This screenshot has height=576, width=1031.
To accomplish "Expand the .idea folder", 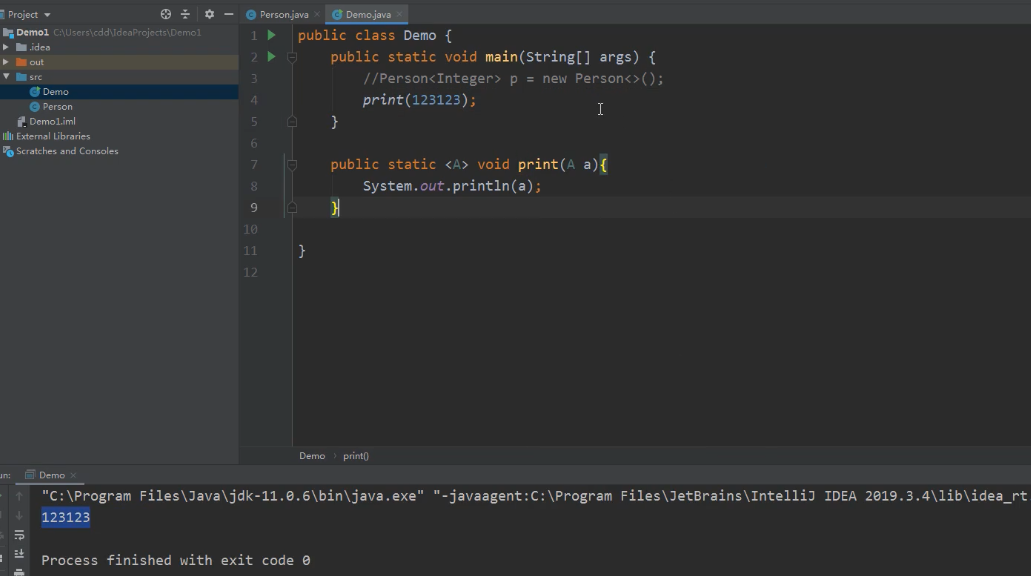I will (x=6, y=47).
